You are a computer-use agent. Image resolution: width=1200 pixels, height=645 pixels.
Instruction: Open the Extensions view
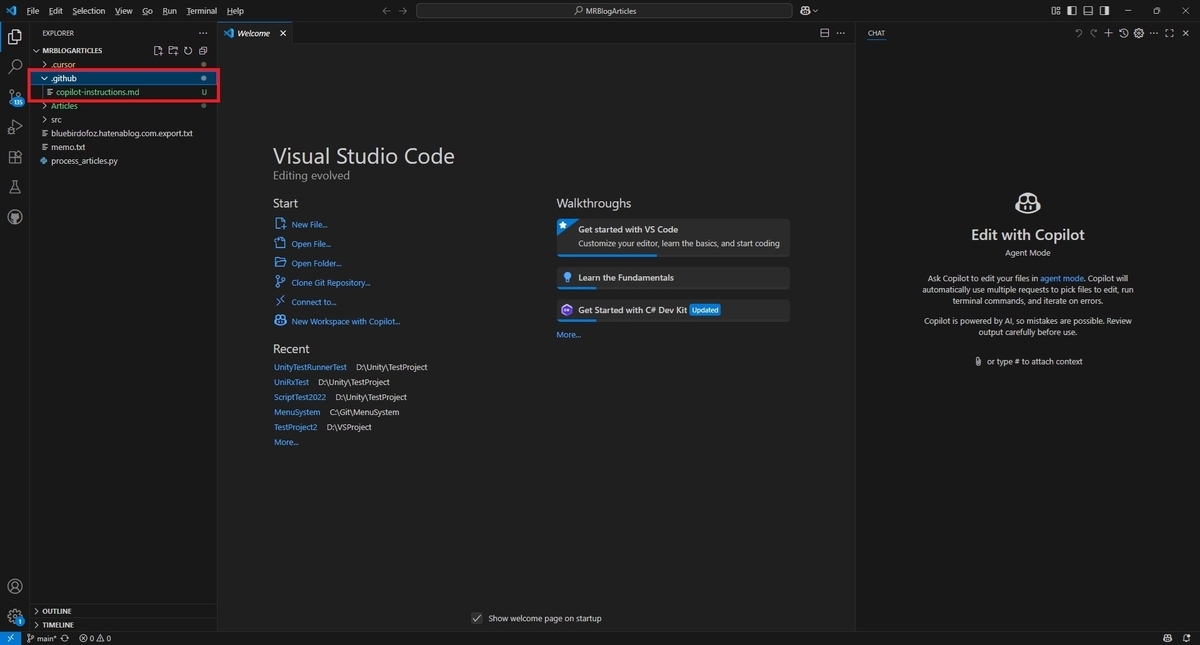click(15, 157)
